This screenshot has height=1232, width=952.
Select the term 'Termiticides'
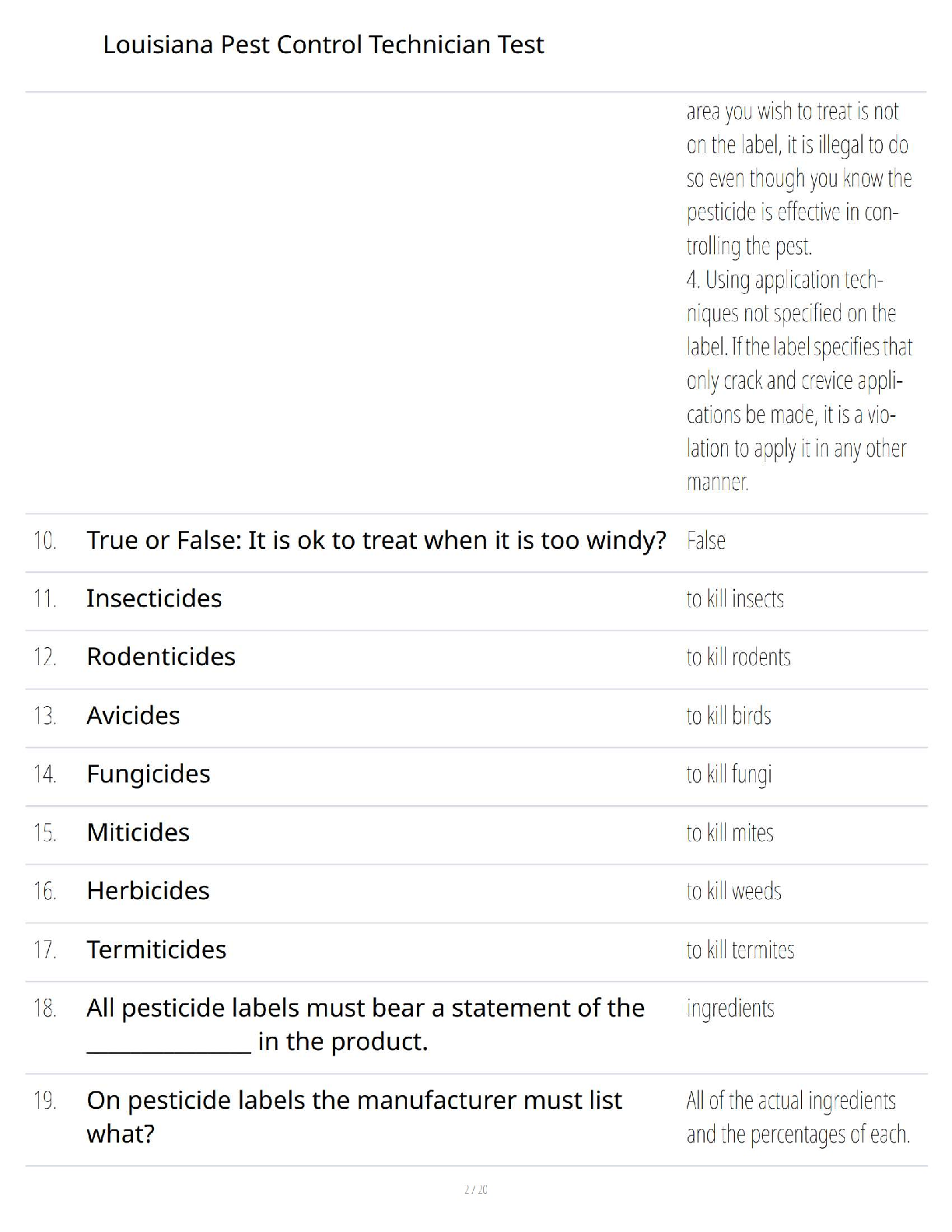click(x=156, y=950)
